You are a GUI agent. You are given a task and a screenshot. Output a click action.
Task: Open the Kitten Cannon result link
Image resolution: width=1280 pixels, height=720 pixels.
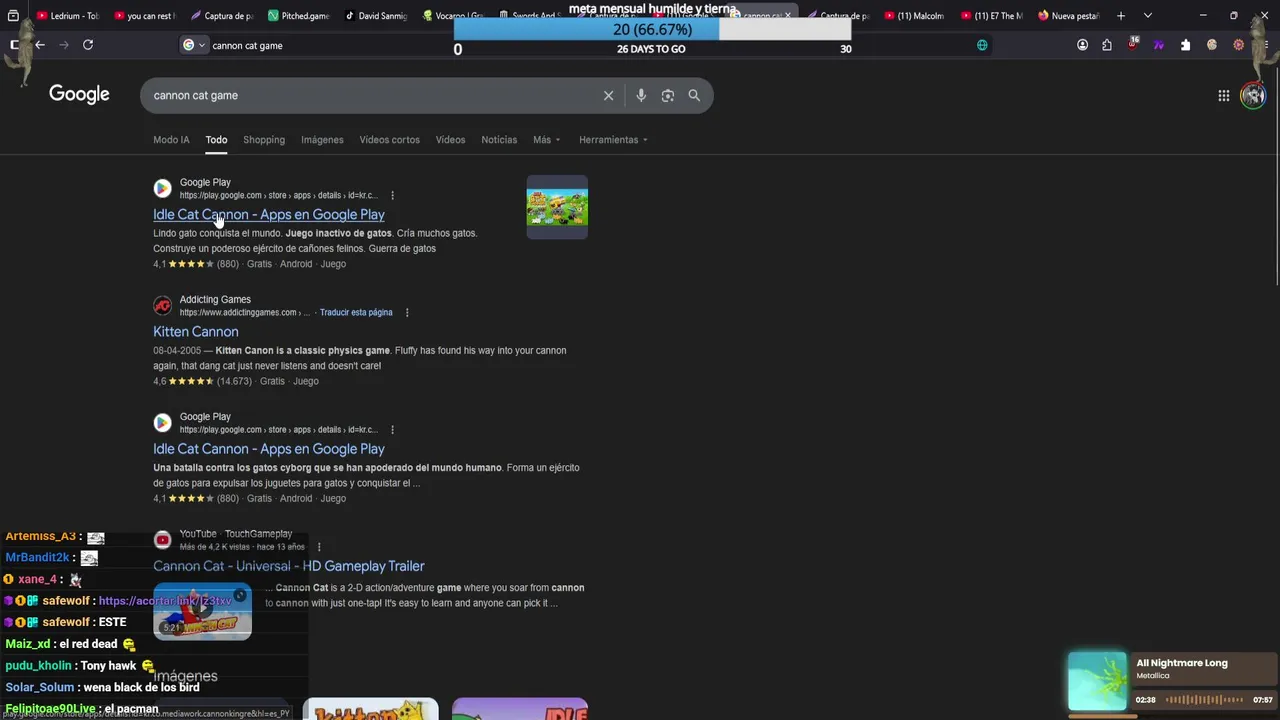196,332
